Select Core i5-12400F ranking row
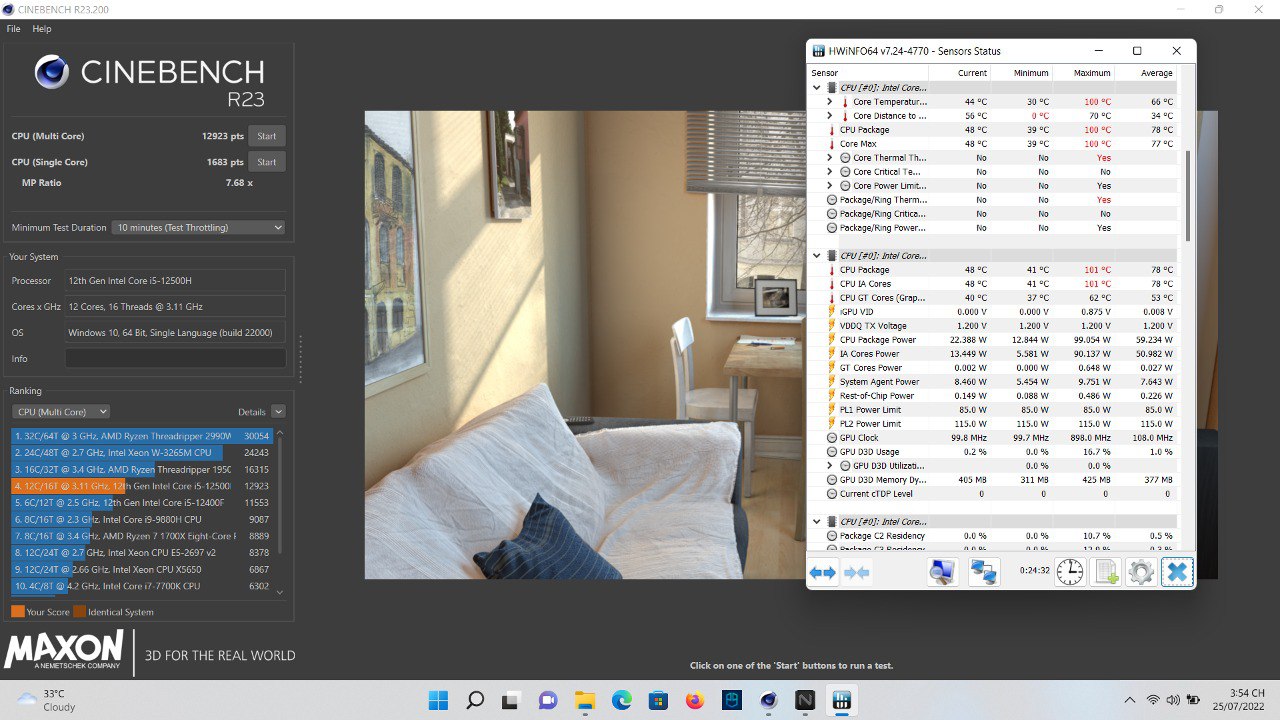The width and height of the screenshot is (1280, 720). (x=142, y=503)
